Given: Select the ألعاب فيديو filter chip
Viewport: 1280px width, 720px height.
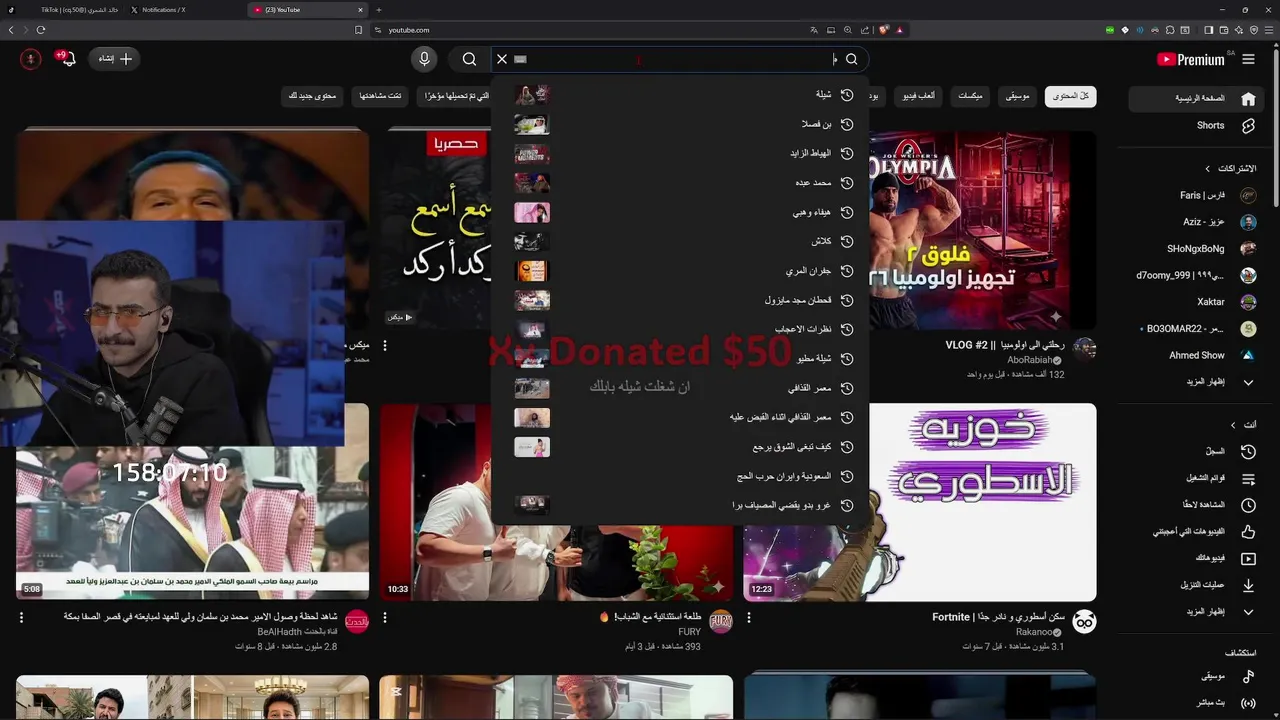Looking at the screenshot, I should click(x=918, y=96).
